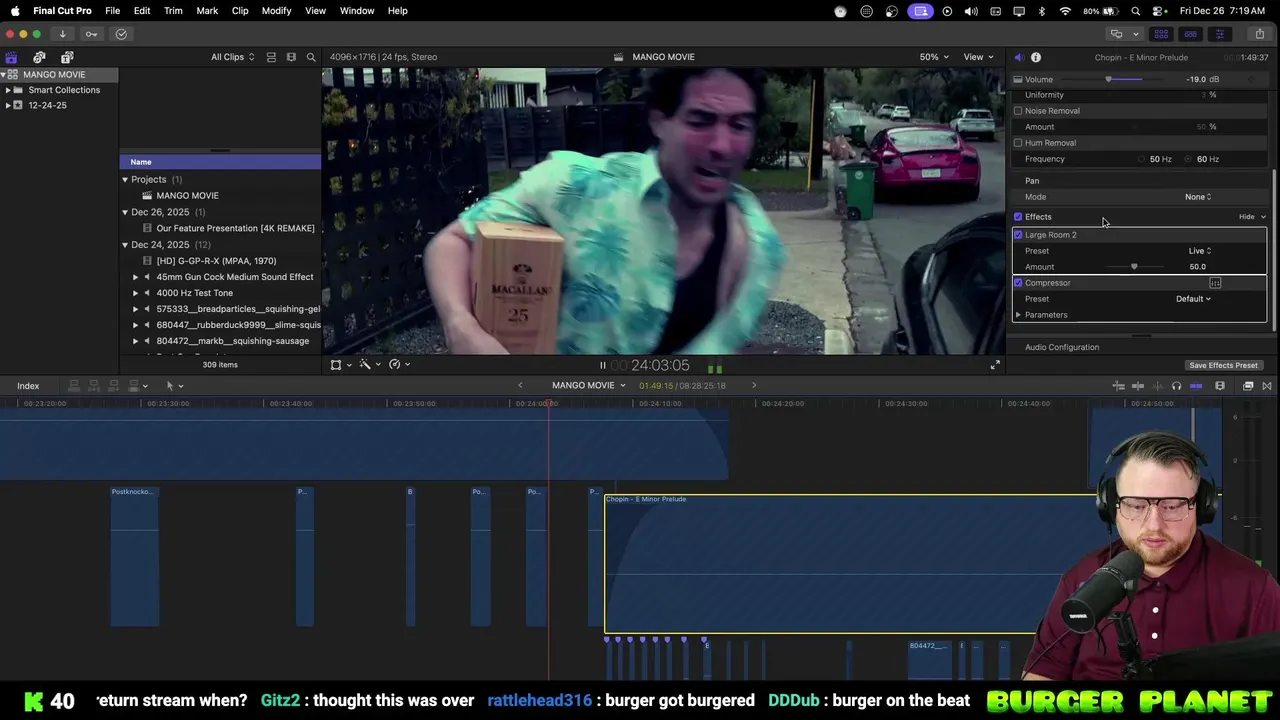Viewport: 1280px width, 720px height.
Task: Open the Mark menu
Action: 207,11
